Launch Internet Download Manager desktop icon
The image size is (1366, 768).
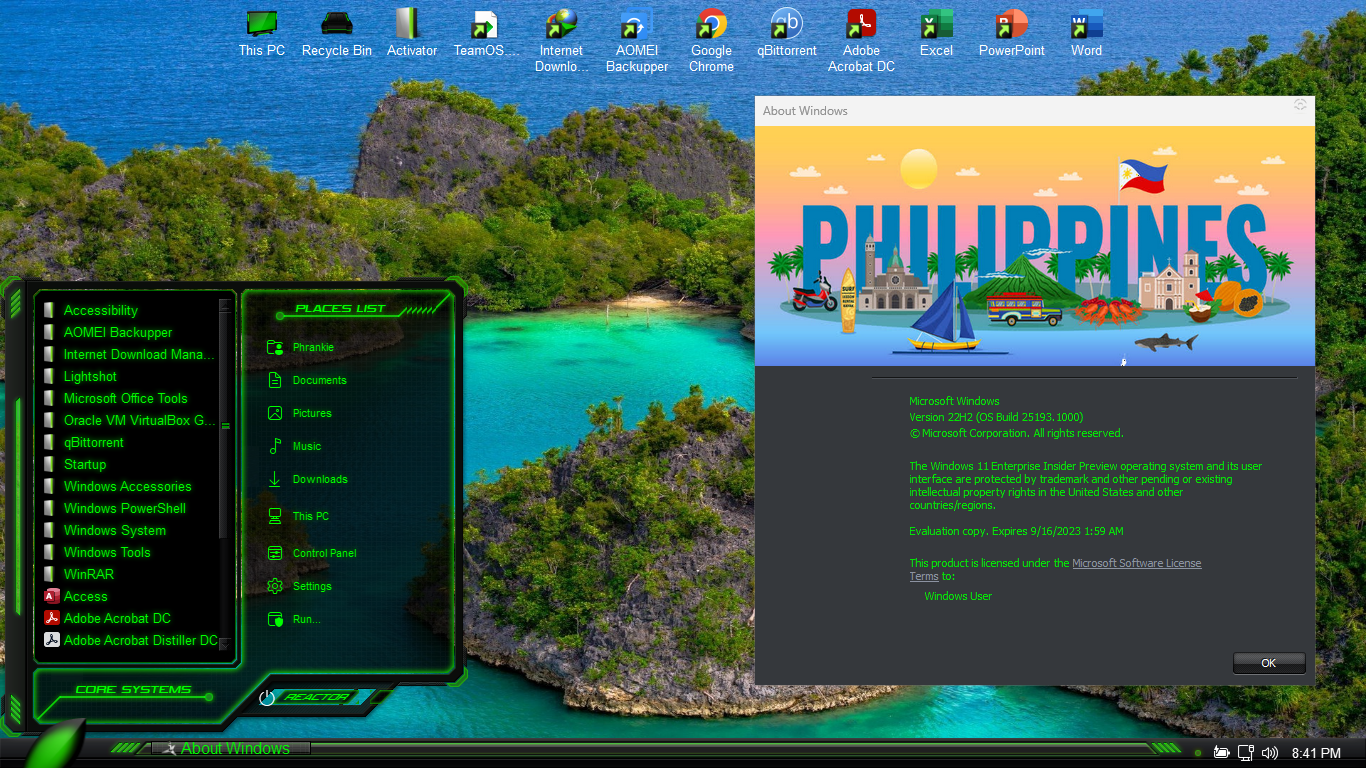click(561, 41)
